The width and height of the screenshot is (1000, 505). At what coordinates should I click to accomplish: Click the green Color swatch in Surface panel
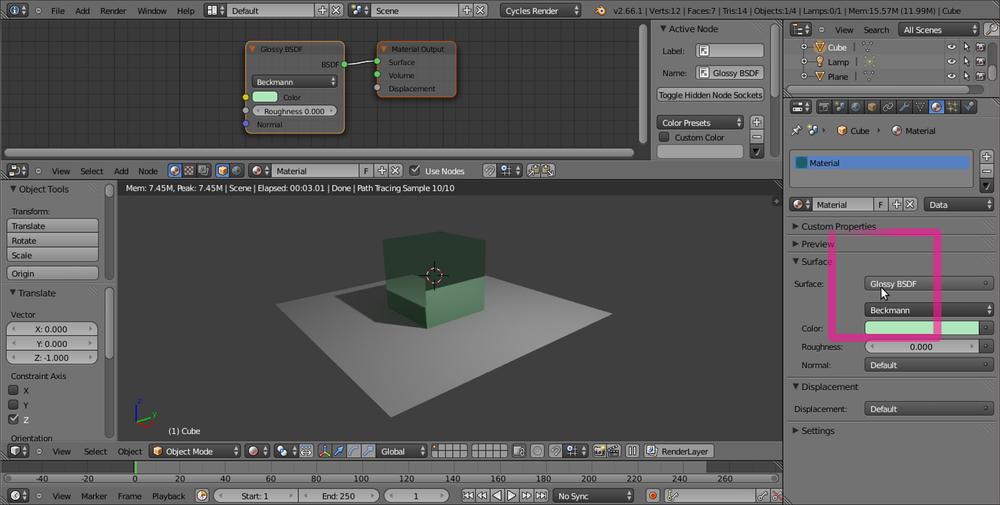click(x=922, y=328)
